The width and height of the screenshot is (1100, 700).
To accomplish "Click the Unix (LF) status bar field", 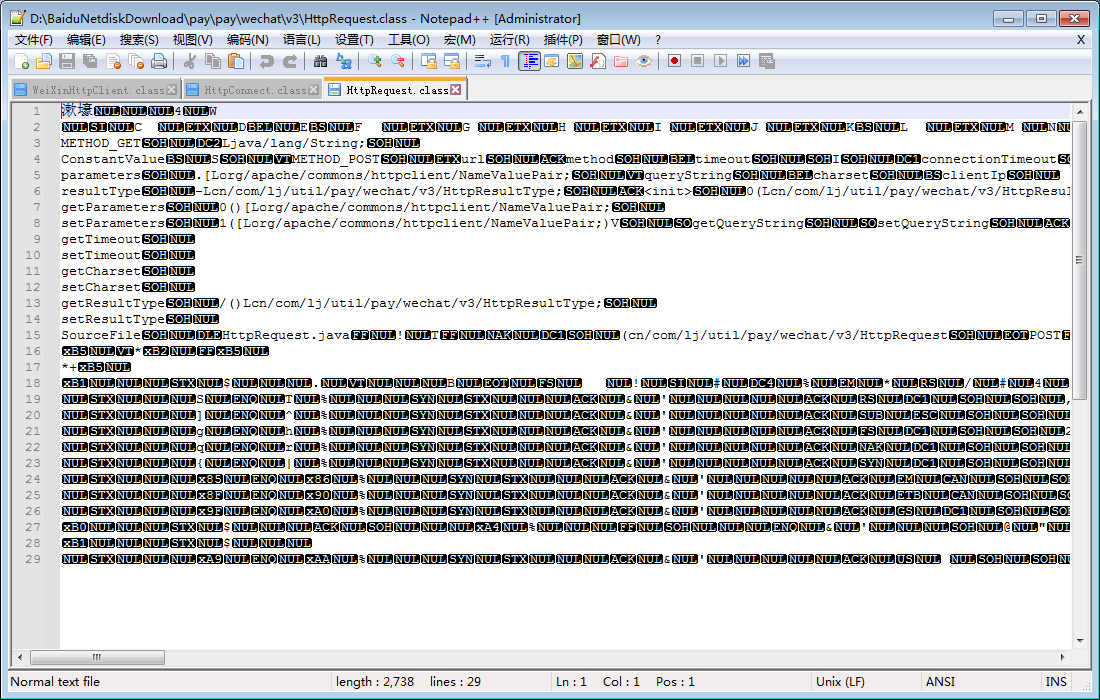I will (x=864, y=682).
